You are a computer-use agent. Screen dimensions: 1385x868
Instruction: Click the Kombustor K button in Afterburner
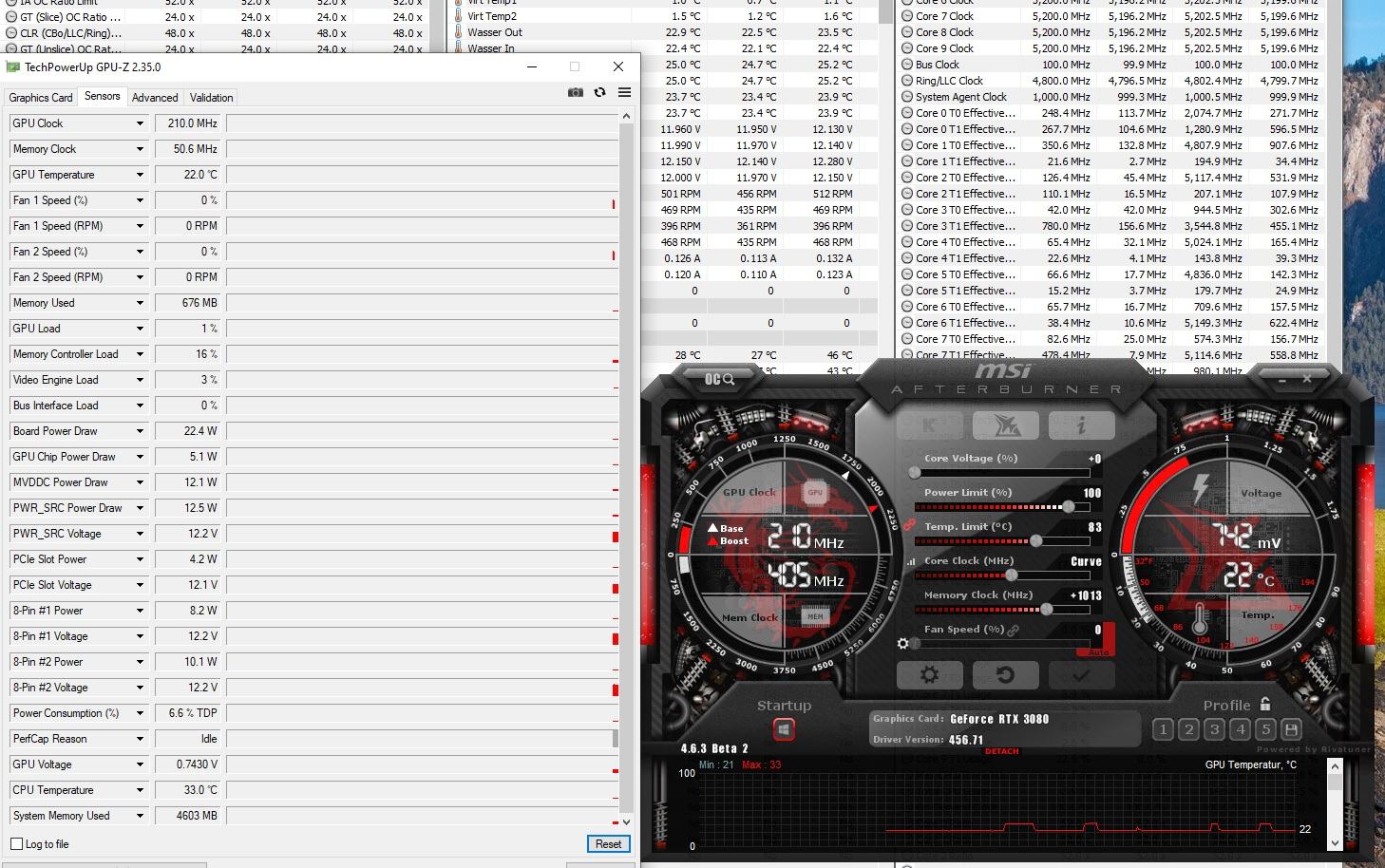click(x=929, y=425)
